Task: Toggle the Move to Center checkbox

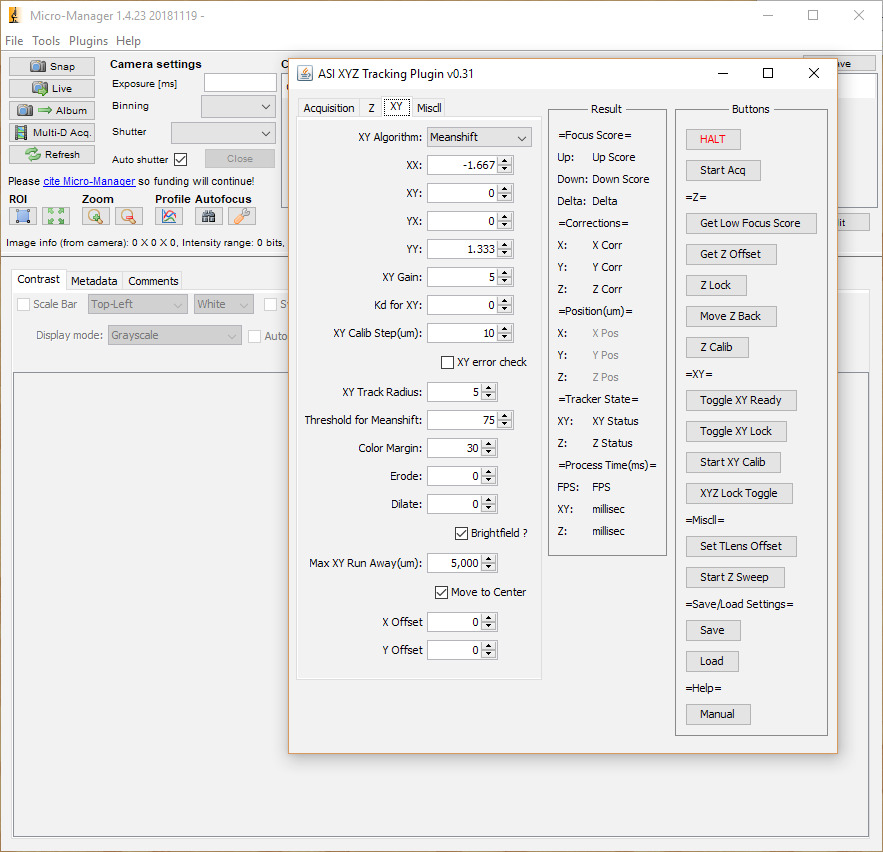Action: (442, 592)
